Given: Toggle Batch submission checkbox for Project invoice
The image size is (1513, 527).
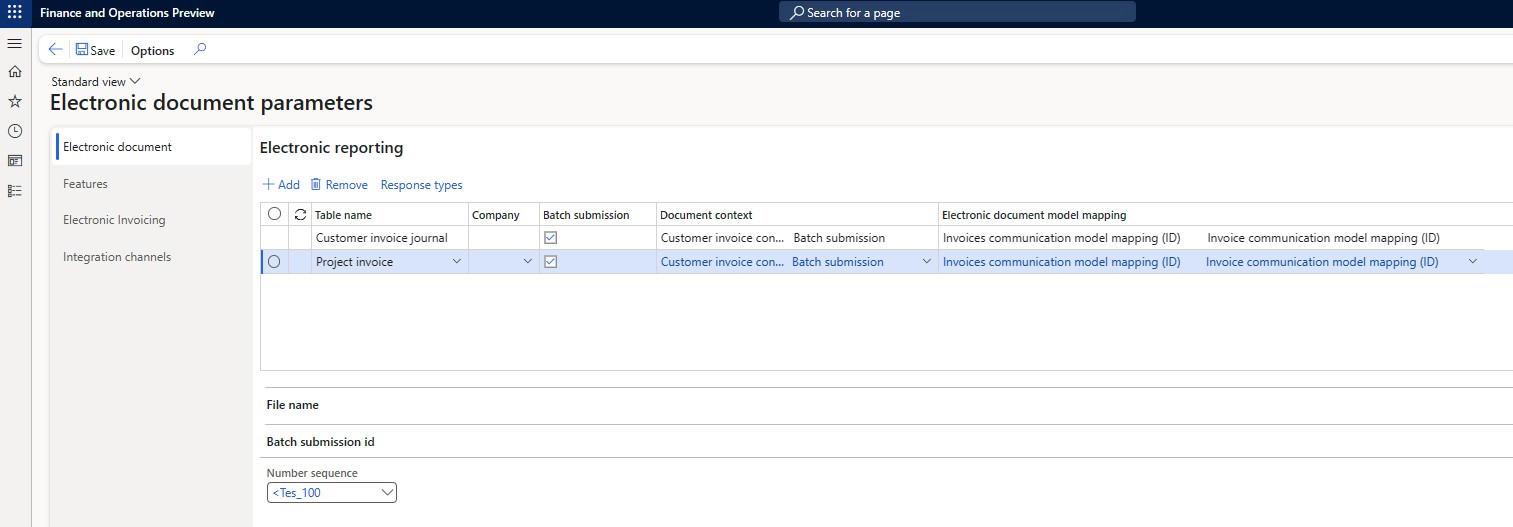Looking at the screenshot, I should [550, 262].
